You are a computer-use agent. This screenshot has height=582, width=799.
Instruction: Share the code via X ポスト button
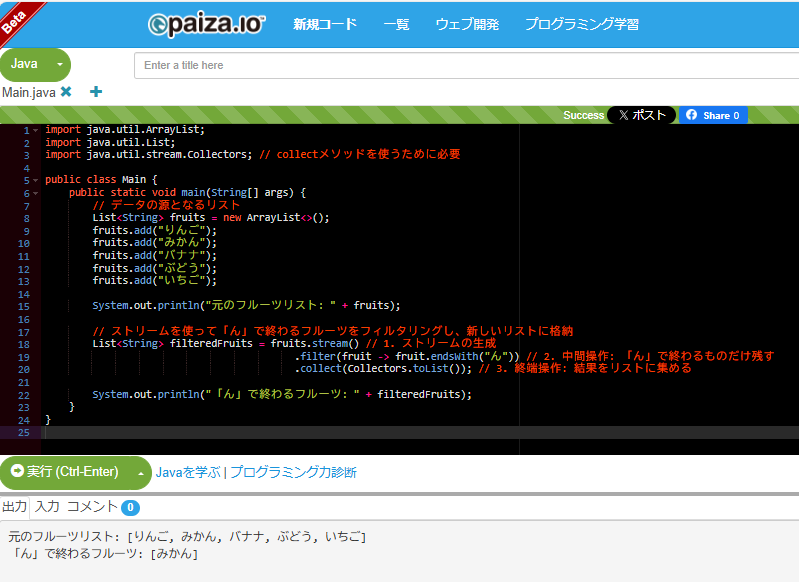click(641, 115)
